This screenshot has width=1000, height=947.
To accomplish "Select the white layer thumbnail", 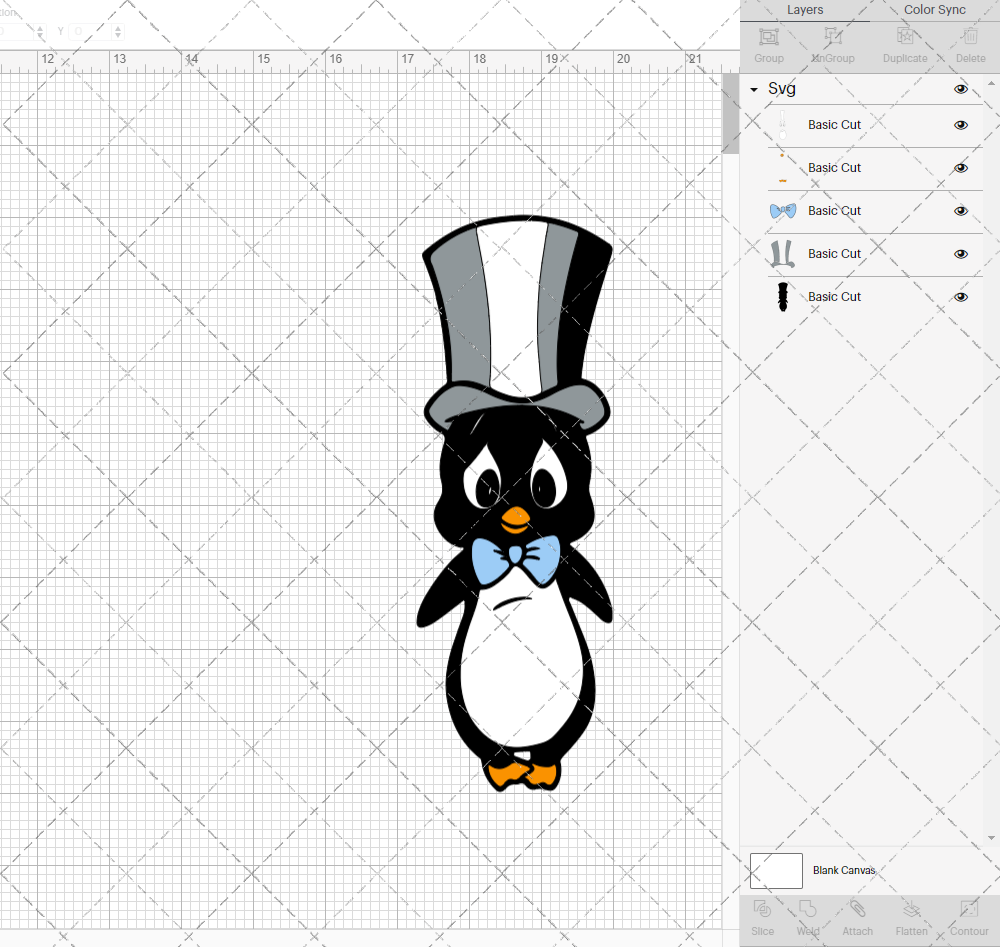I will coord(783,125).
